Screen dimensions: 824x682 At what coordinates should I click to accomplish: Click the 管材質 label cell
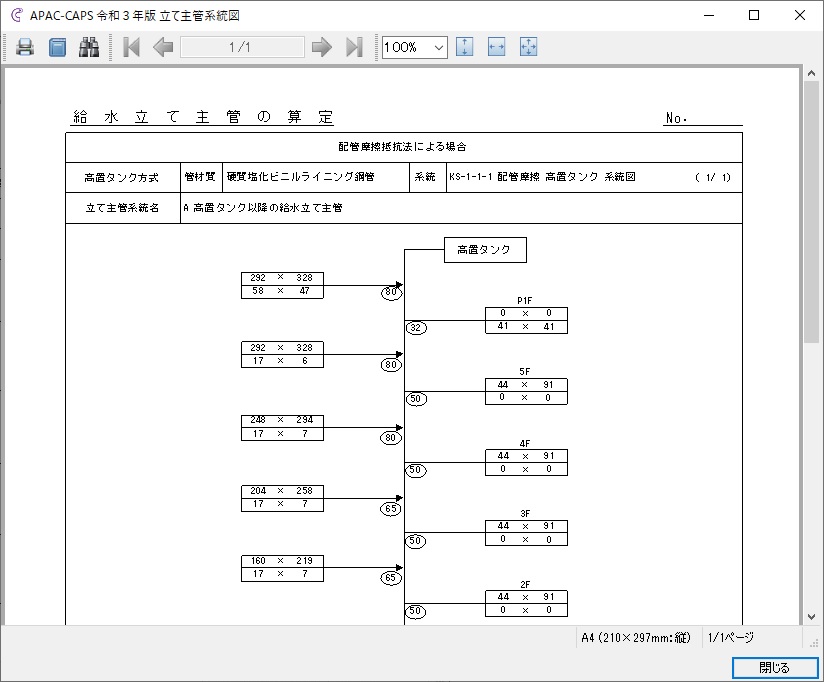click(201, 177)
